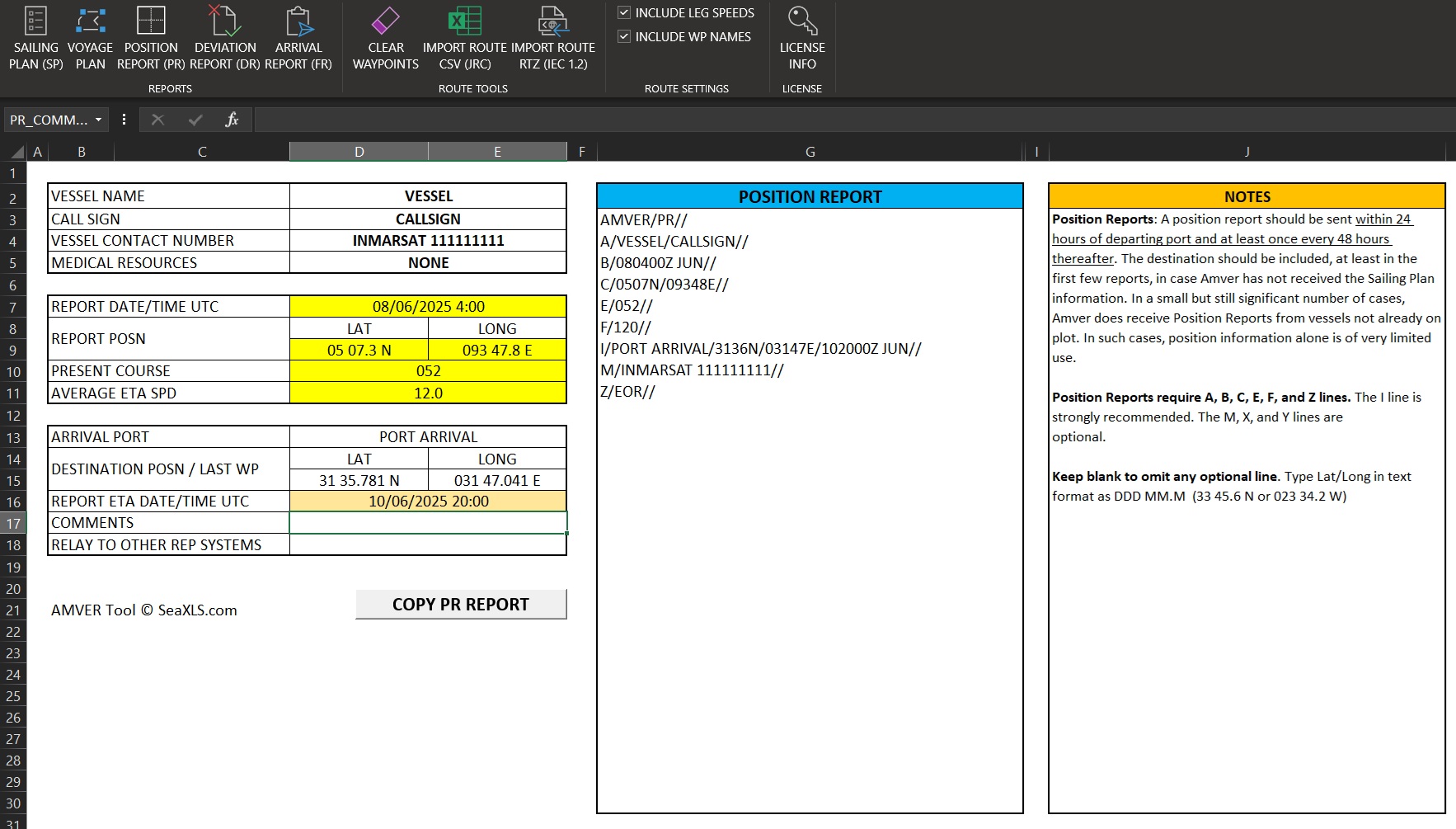The height and width of the screenshot is (829, 1456).
Task: Toggle Include Leg Speeds checkbox
Action: pyautogui.click(x=624, y=12)
